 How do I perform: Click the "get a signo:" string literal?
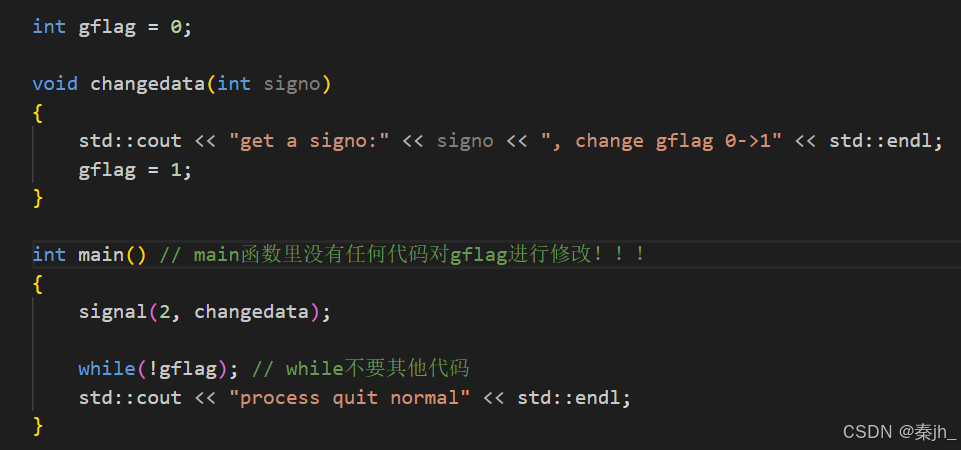tap(310, 140)
